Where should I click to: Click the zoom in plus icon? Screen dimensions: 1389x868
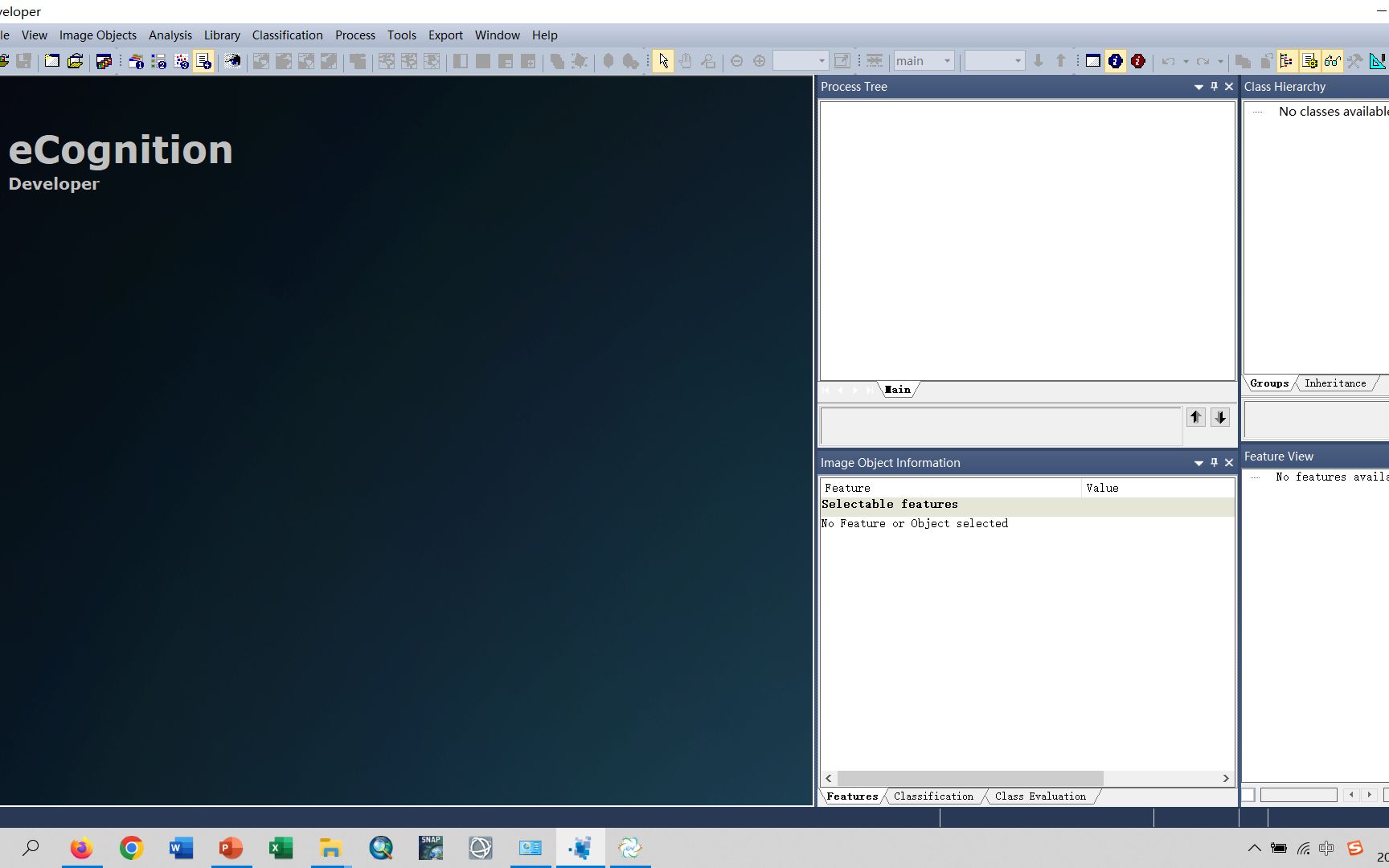point(759,61)
